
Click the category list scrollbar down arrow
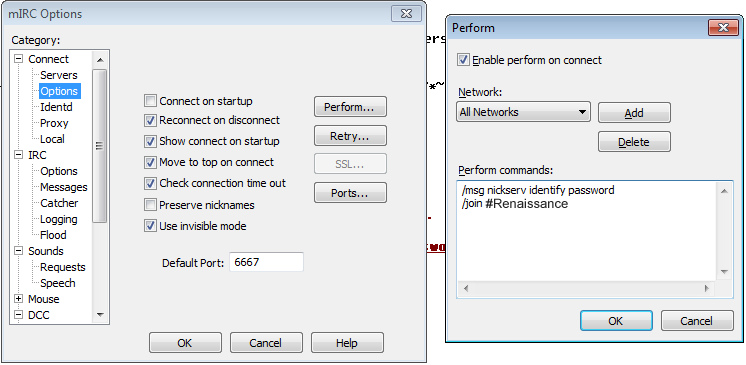[100, 315]
